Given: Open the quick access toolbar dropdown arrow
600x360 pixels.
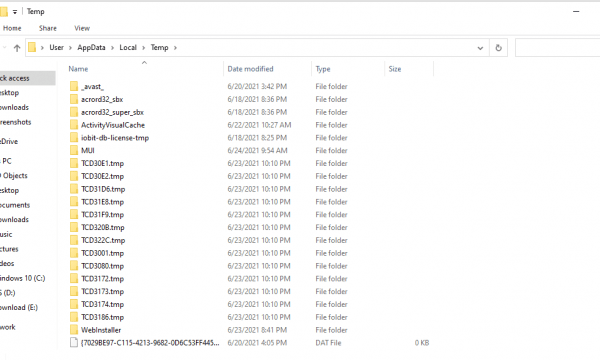Looking at the screenshot, I should tap(15, 12).
